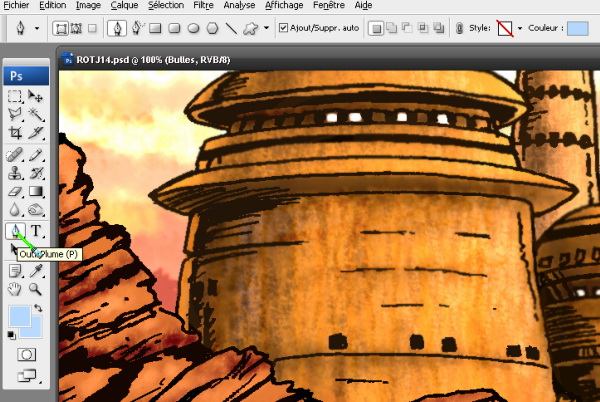
Task: Open the Filtre menu
Action: tap(203, 5)
